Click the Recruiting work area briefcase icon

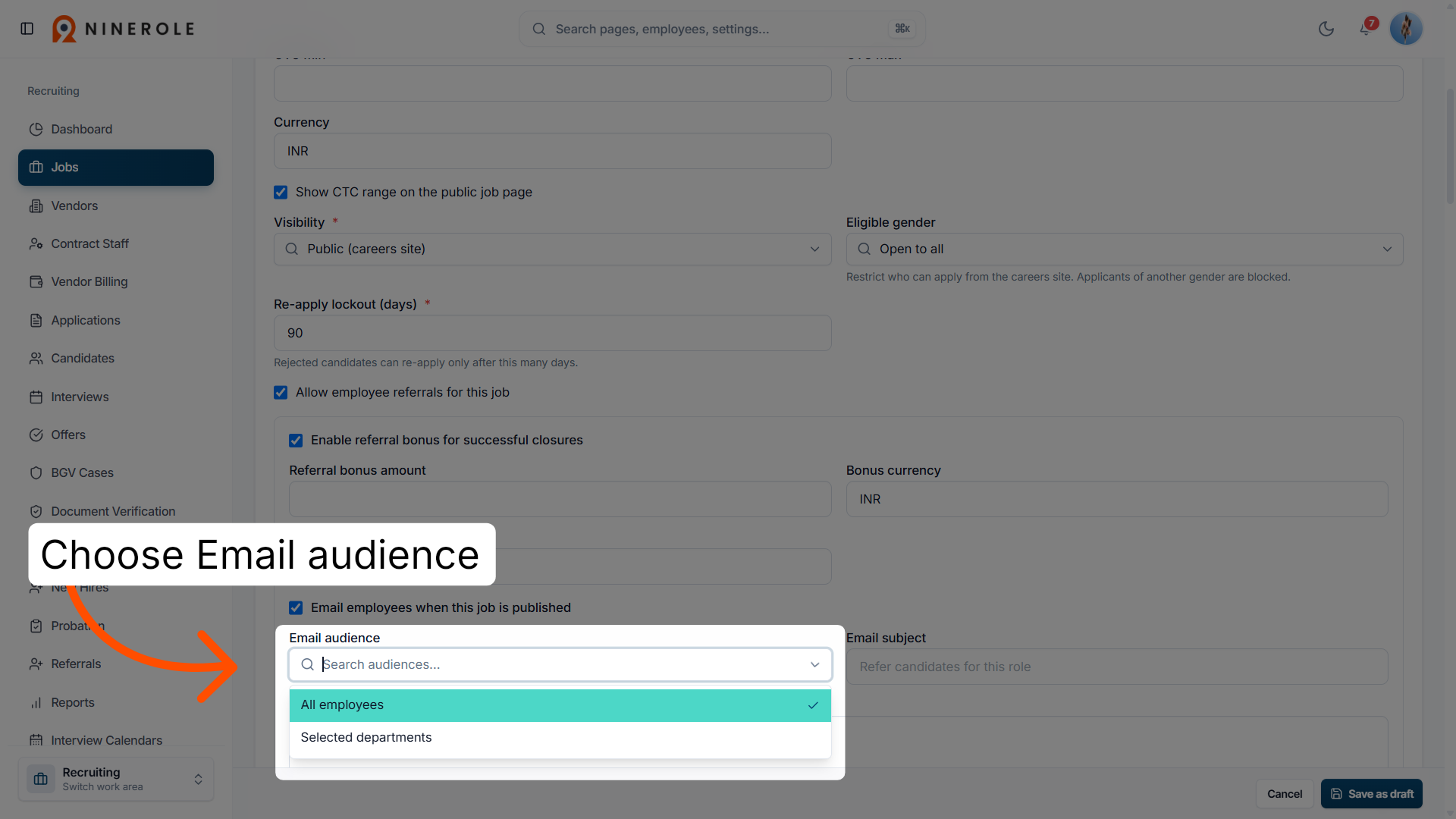41,779
